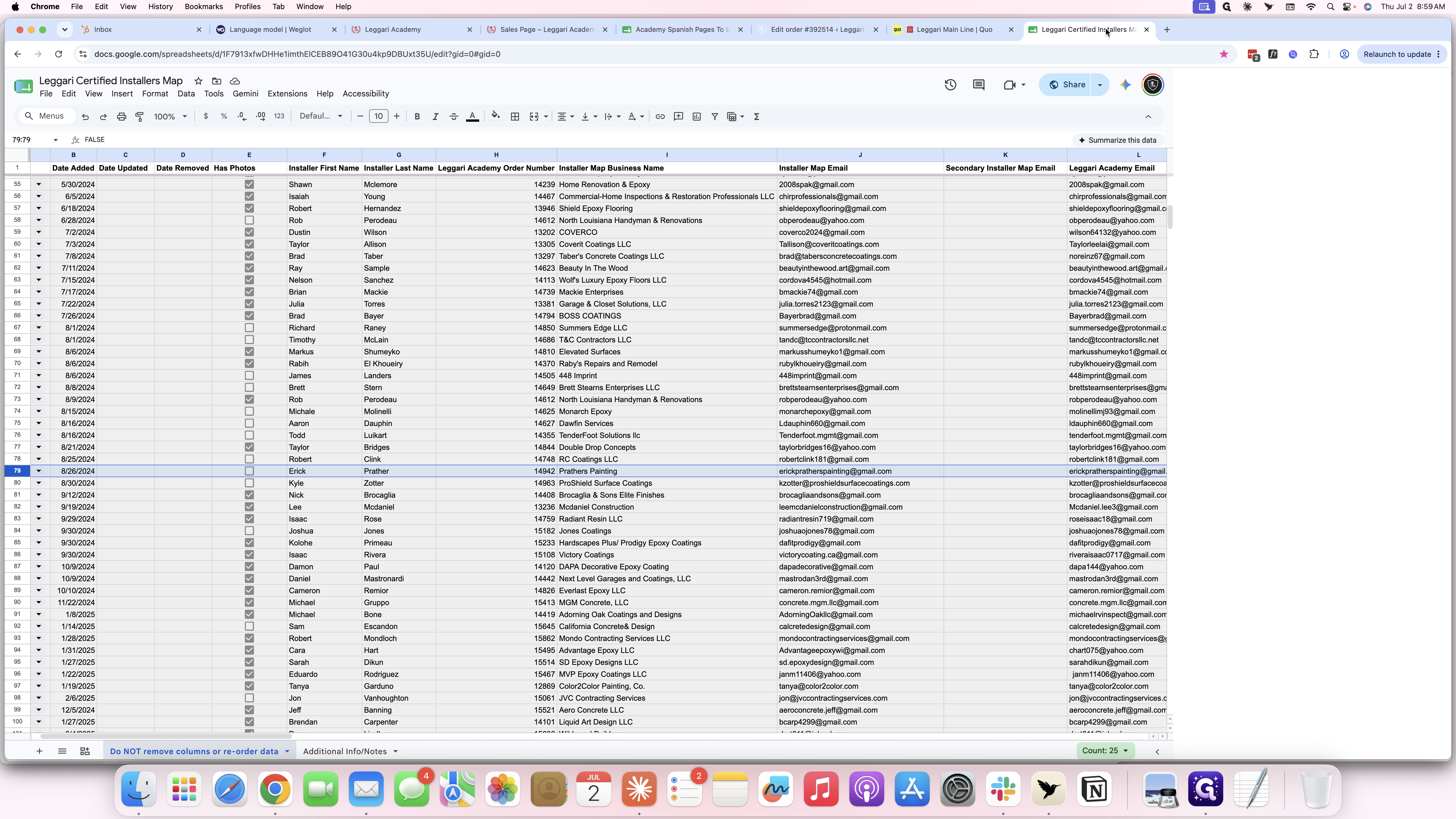The height and width of the screenshot is (819, 1456).
Task: Open the Share options dropdown arrow
Action: [1099, 85]
